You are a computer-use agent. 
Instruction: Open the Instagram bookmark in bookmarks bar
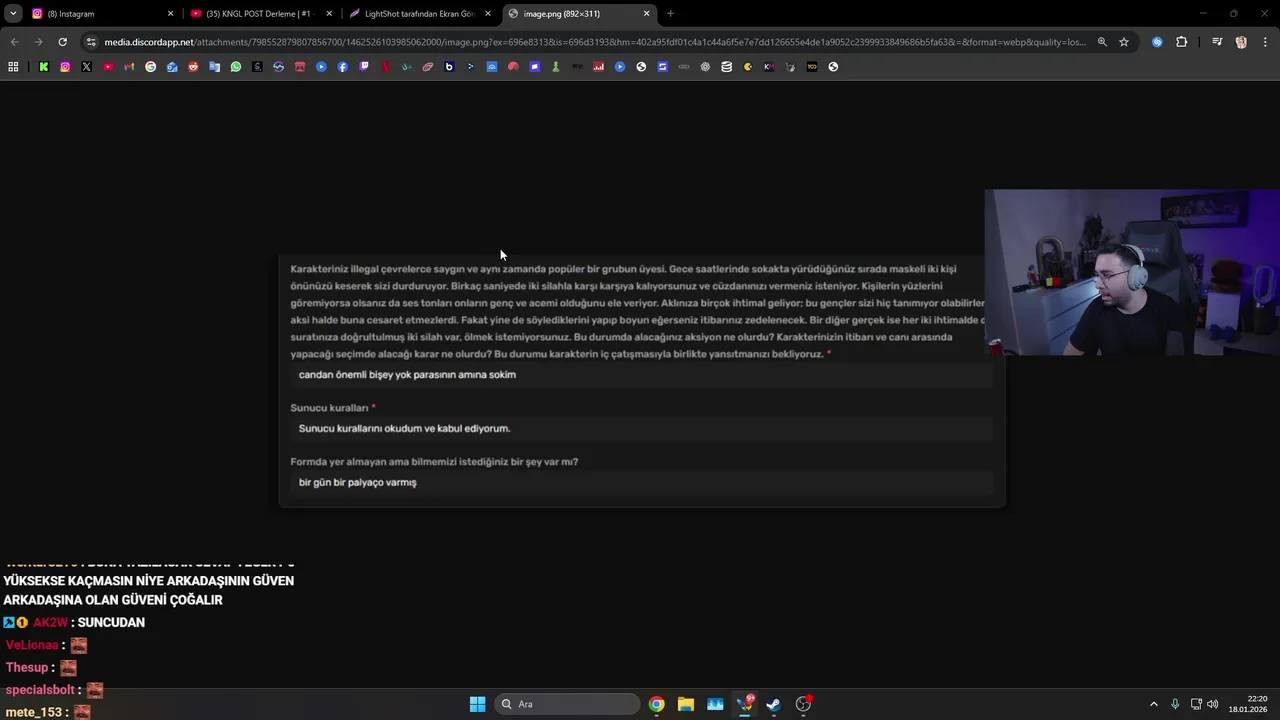[x=65, y=67]
